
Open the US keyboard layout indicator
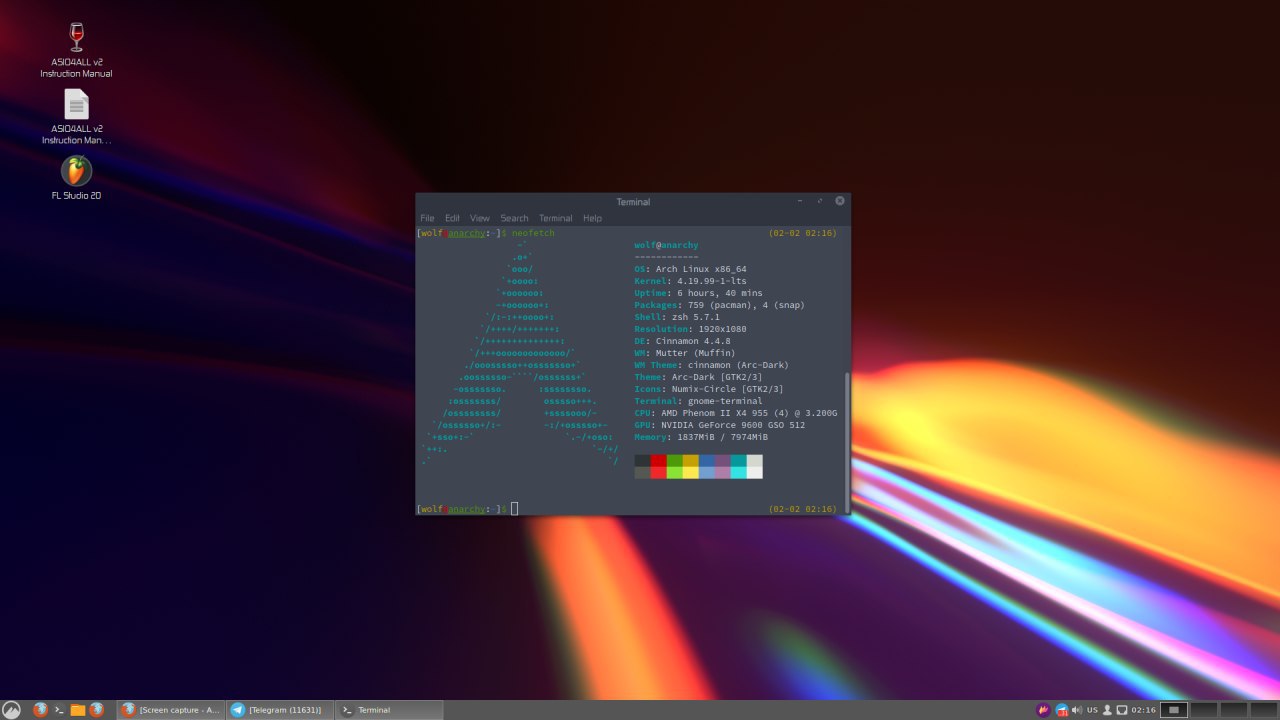(x=1092, y=710)
